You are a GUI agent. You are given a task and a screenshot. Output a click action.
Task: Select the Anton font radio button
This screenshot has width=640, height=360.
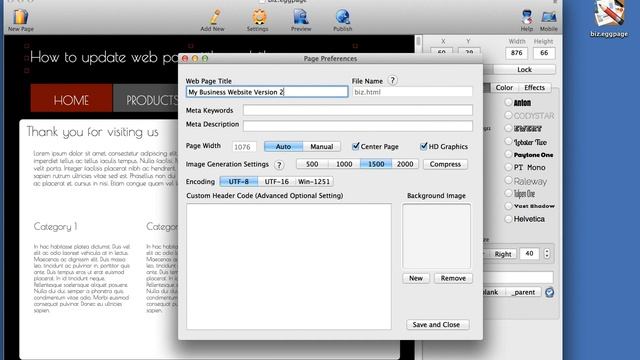pyautogui.click(x=508, y=102)
